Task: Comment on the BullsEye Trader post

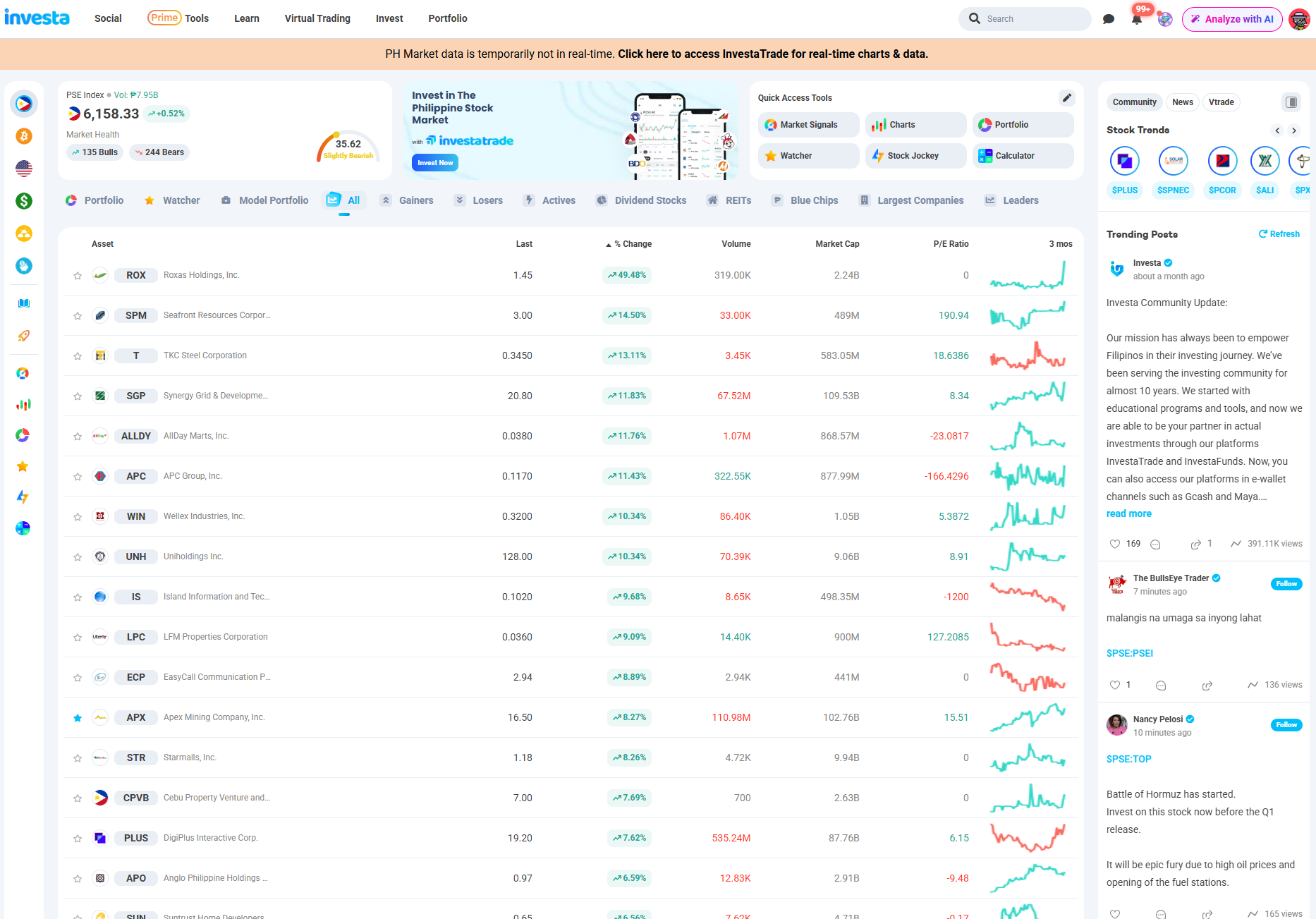Action: tap(1161, 686)
